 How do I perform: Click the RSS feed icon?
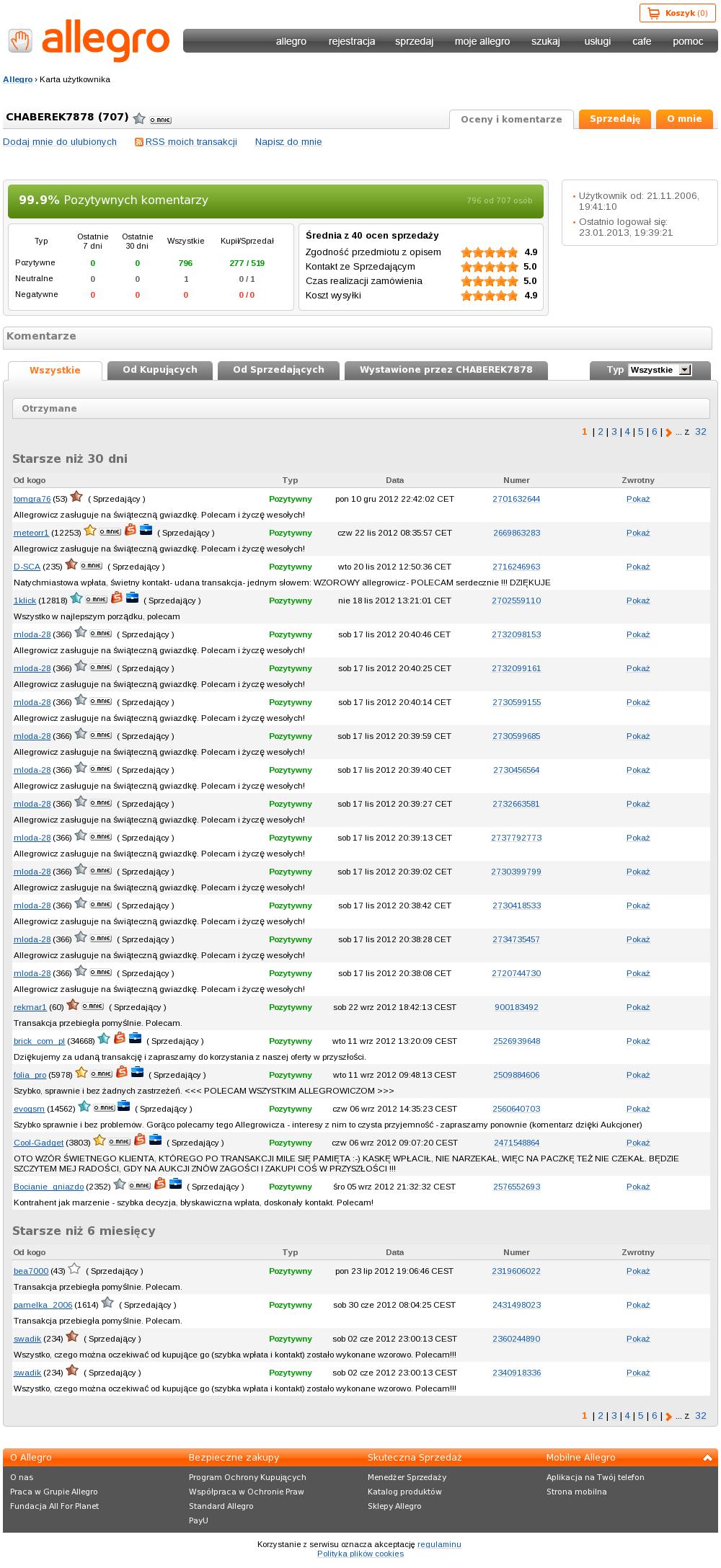point(139,142)
